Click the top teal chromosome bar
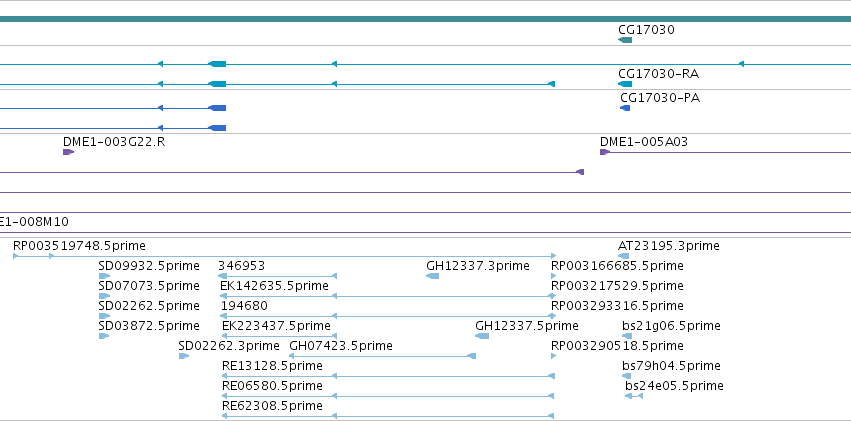Image resolution: width=851 pixels, height=421 pixels. click(x=426, y=19)
